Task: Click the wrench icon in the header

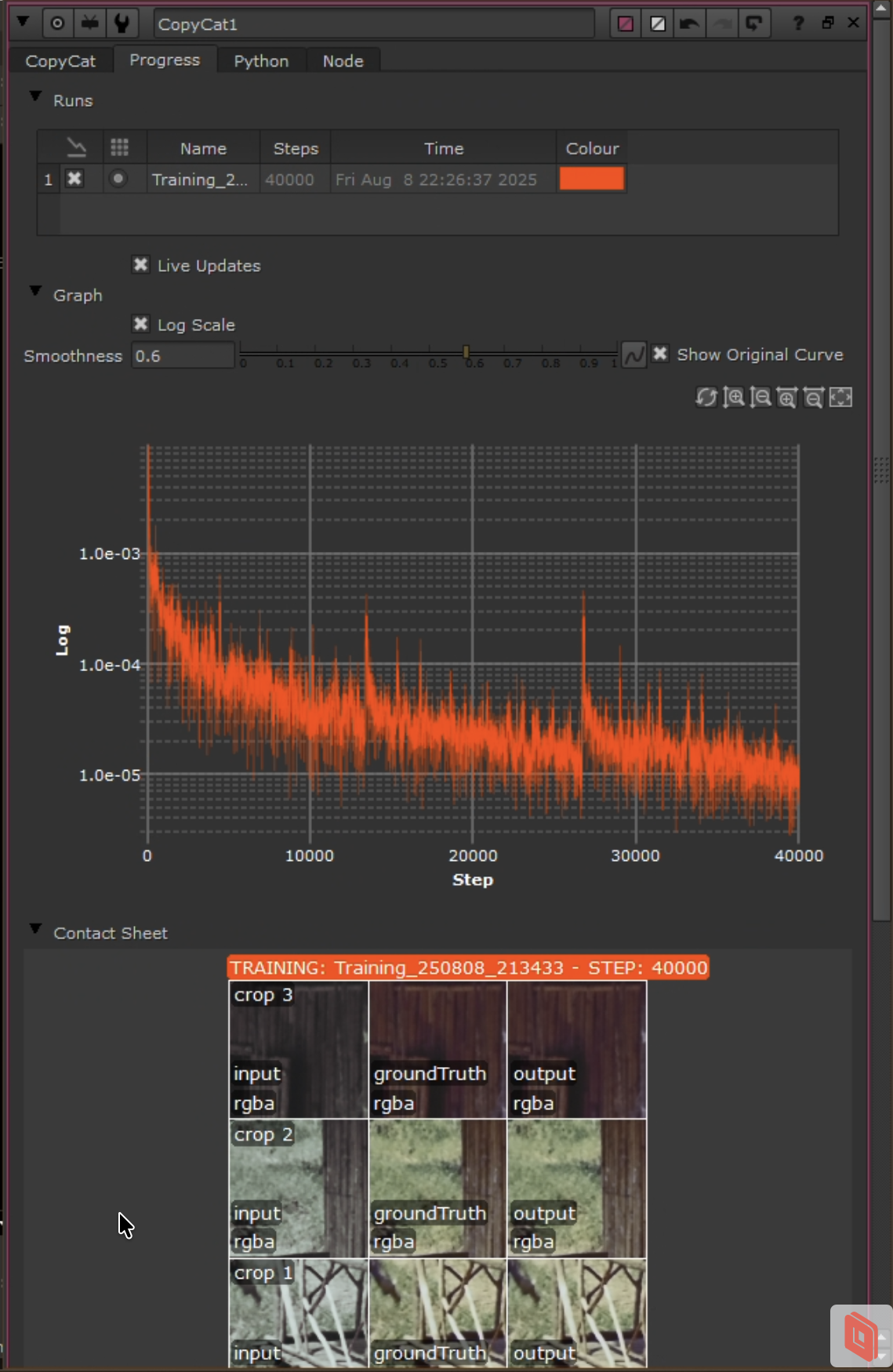Action: point(122,24)
